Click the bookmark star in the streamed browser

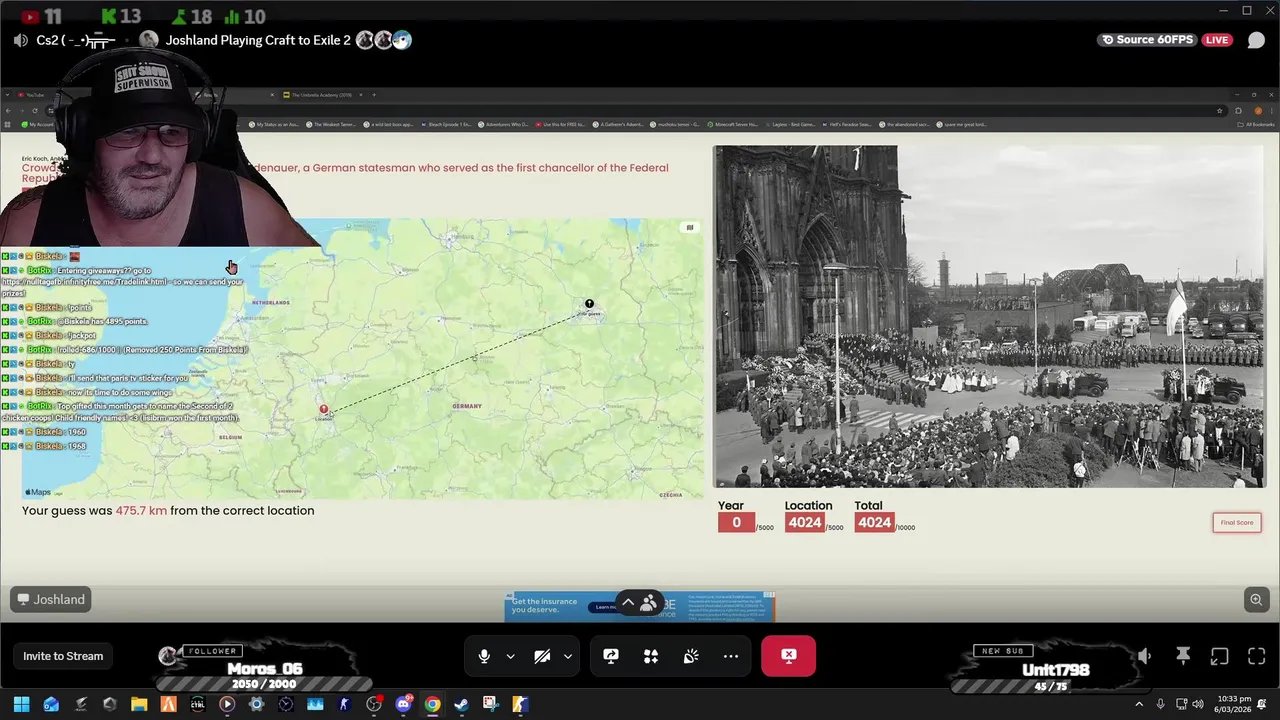(1220, 110)
